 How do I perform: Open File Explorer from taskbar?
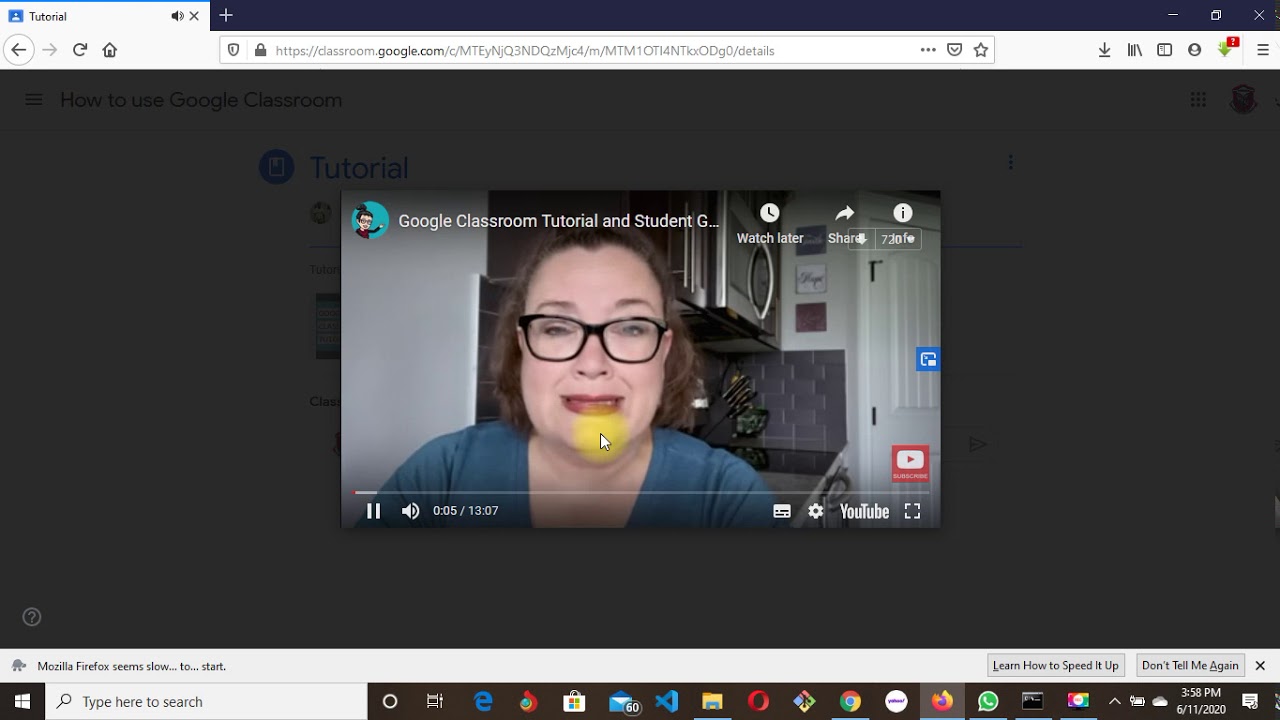tap(712, 701)
